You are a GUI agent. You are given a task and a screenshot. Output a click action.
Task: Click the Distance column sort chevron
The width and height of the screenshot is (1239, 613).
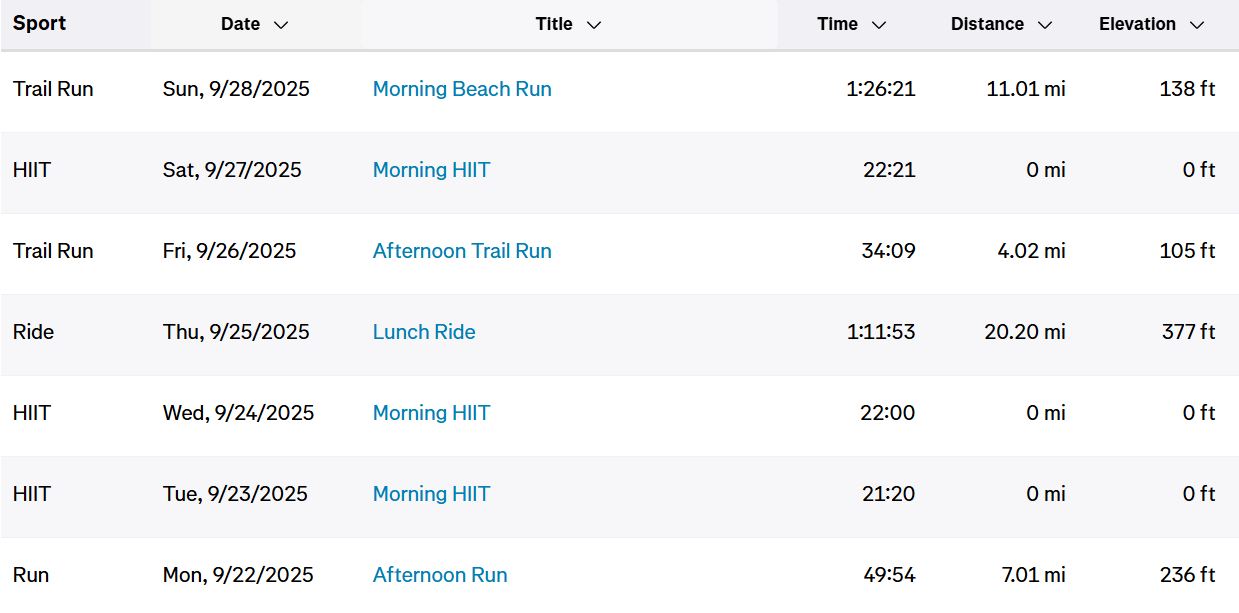coord(1045,25)
